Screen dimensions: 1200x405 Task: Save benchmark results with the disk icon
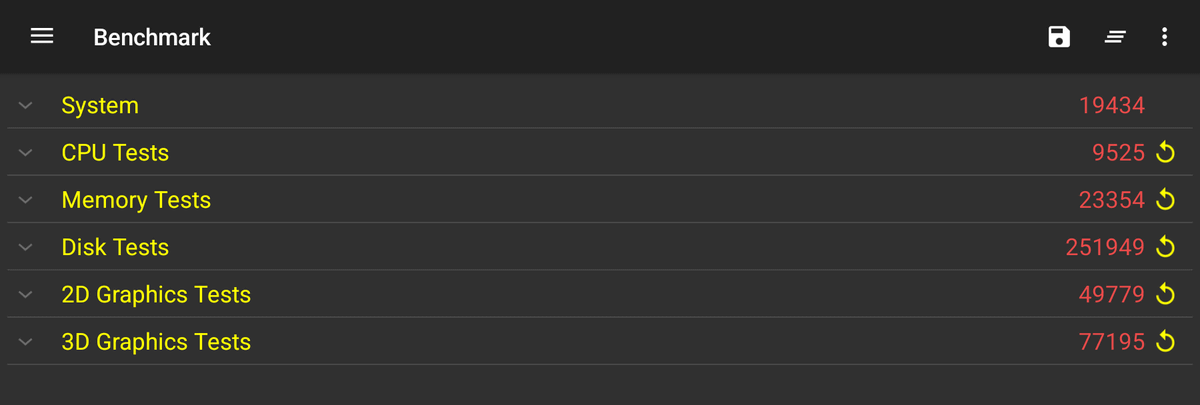1059,37
